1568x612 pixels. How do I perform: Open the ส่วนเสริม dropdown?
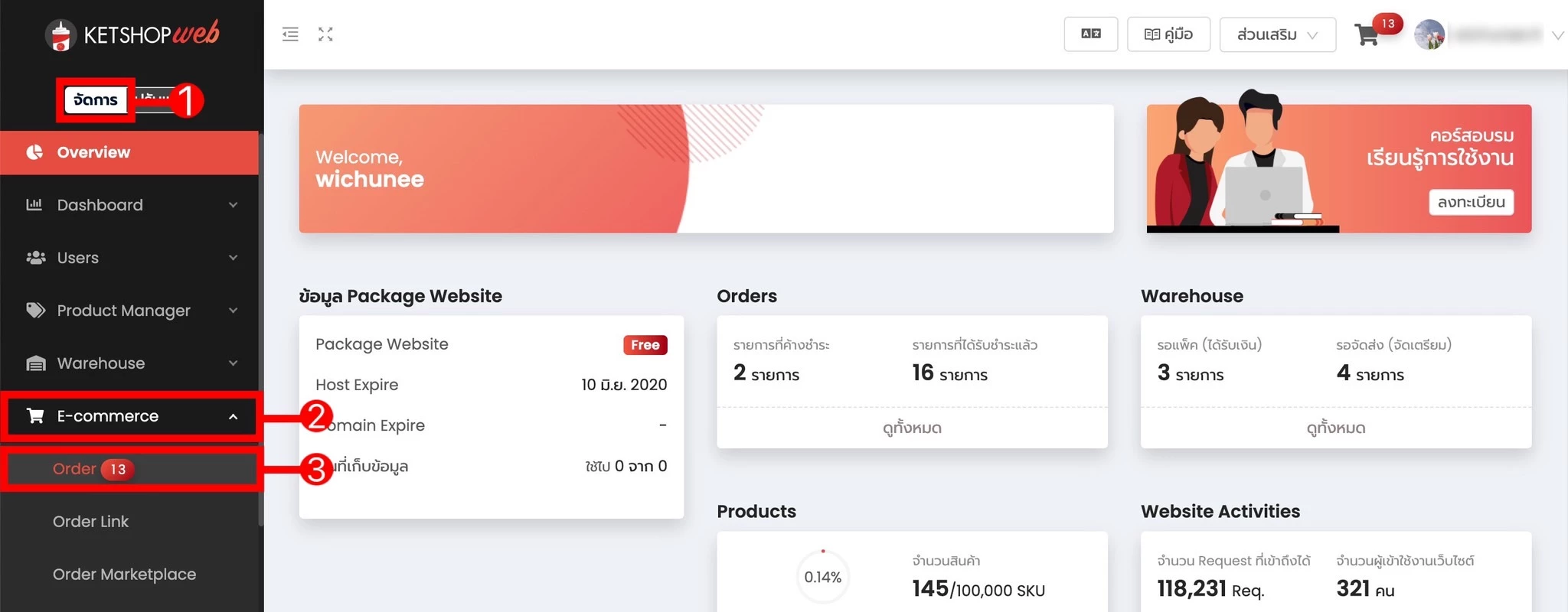1276,34
